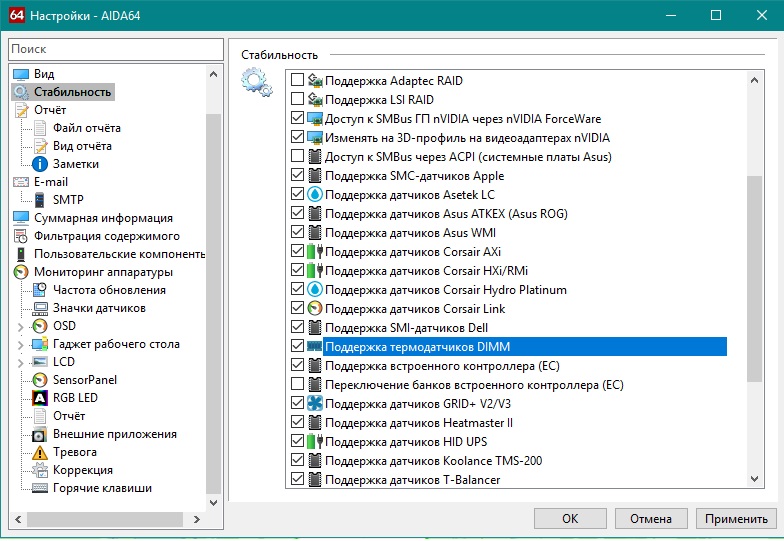Viewport: 784px width, 541px height.
Task: Click the Заметки info icon
Action: coord(40,164)
